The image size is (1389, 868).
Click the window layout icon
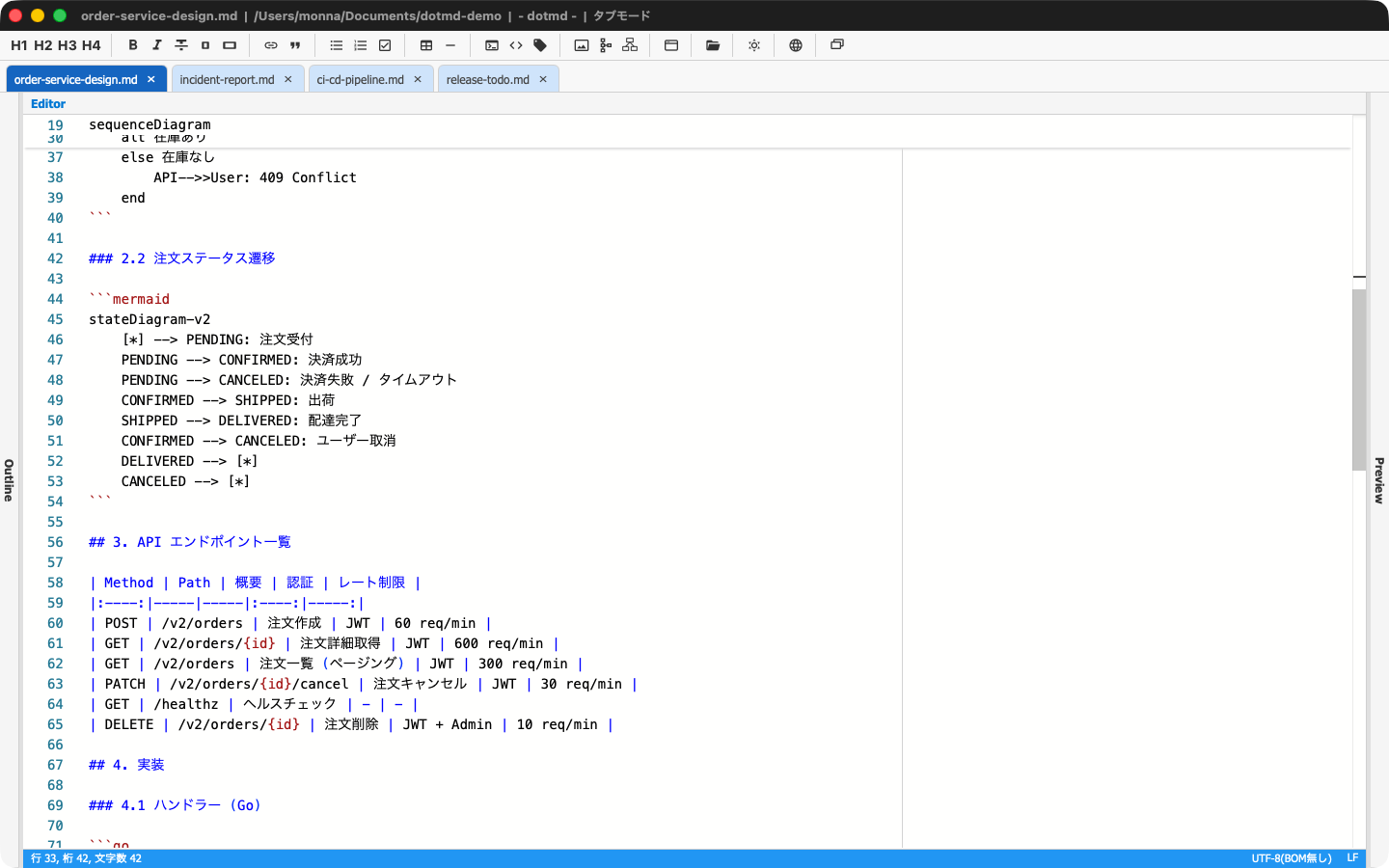click(x=671, y=45)
